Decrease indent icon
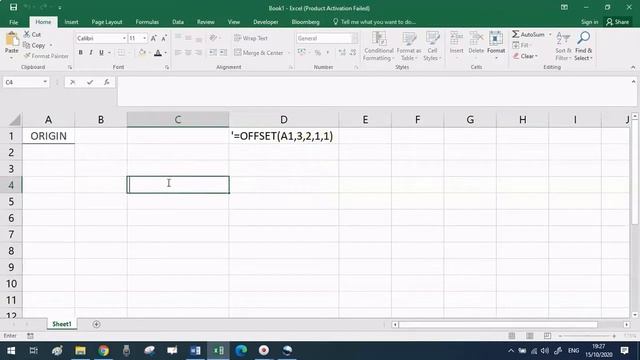The width and height of the screenshot is (640, 360). [x=213, y=53]
